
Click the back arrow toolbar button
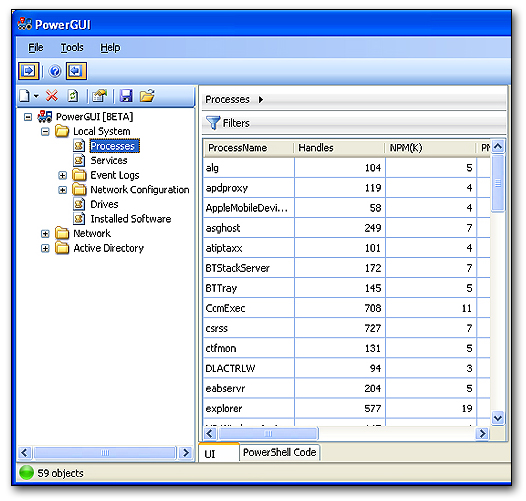(76, 71)
